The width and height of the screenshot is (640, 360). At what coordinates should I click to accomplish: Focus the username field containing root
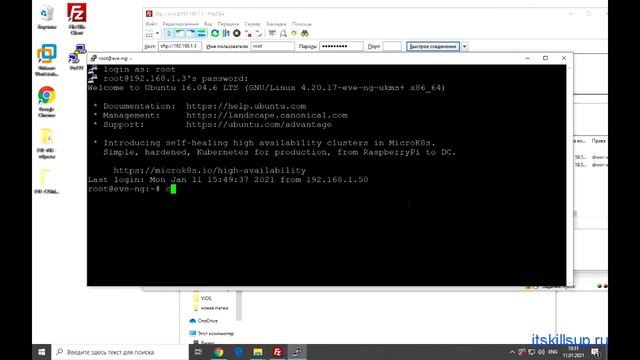[272, 47]
